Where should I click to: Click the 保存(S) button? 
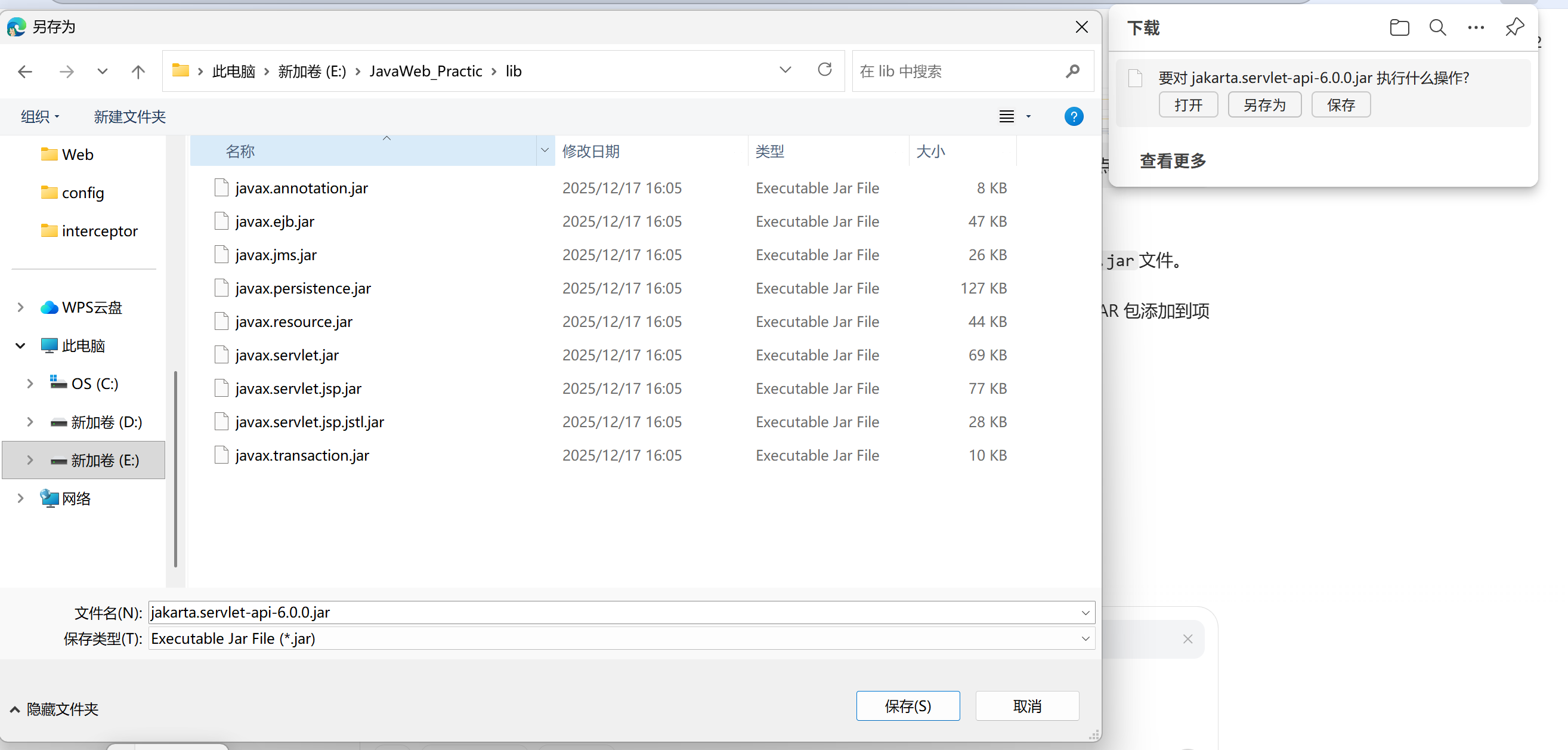coord(908,706)
